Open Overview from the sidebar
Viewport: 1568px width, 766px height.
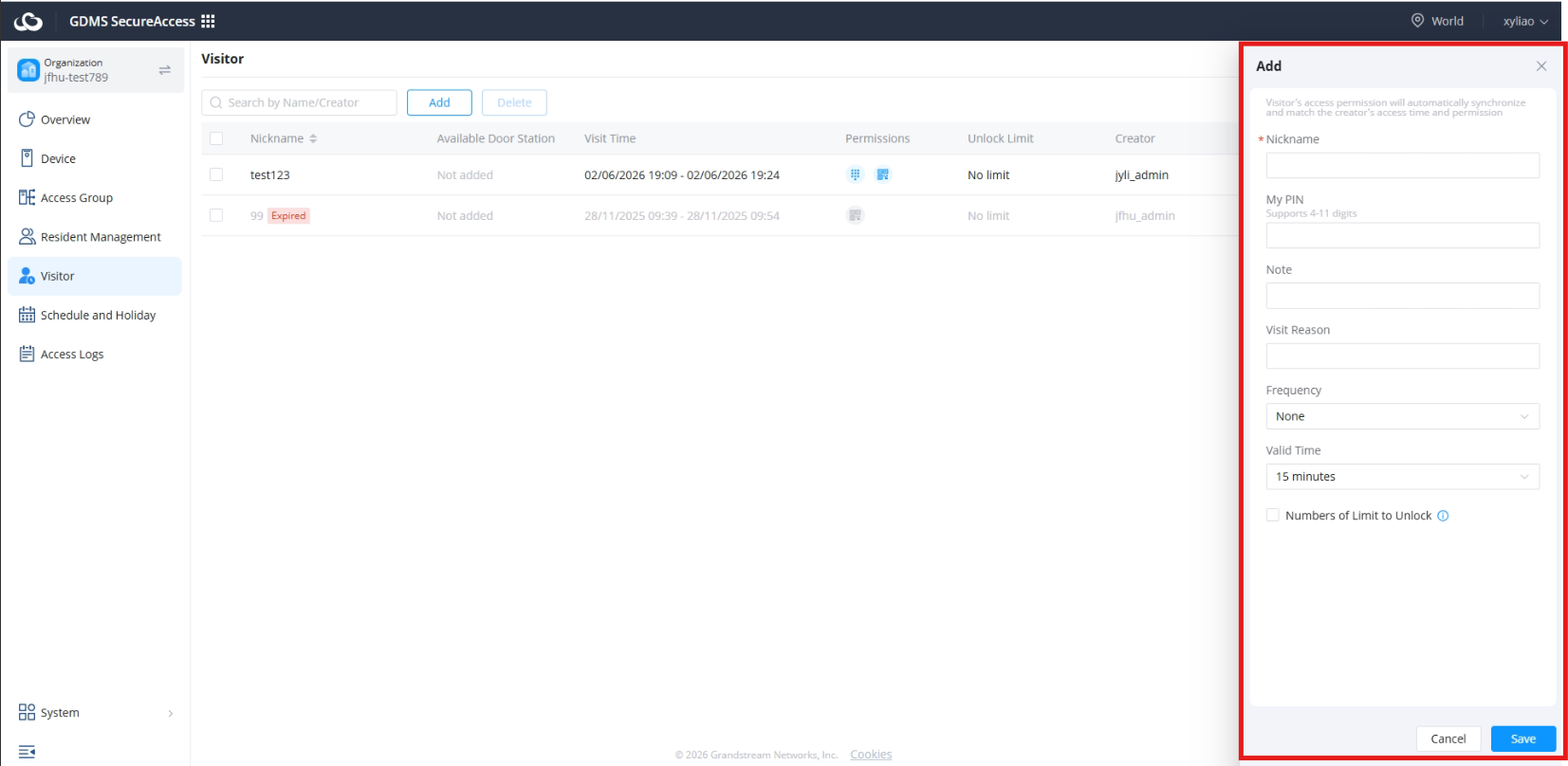tap(95, 119)
